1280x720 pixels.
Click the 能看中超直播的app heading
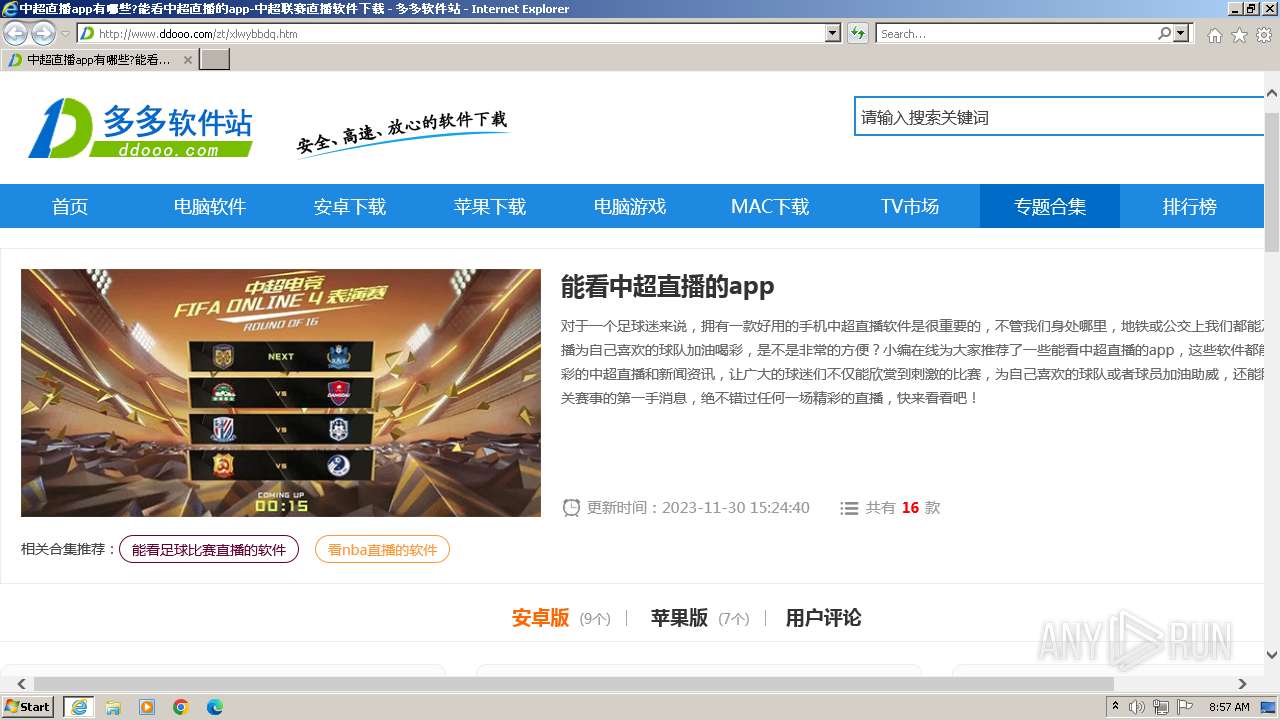668,287
